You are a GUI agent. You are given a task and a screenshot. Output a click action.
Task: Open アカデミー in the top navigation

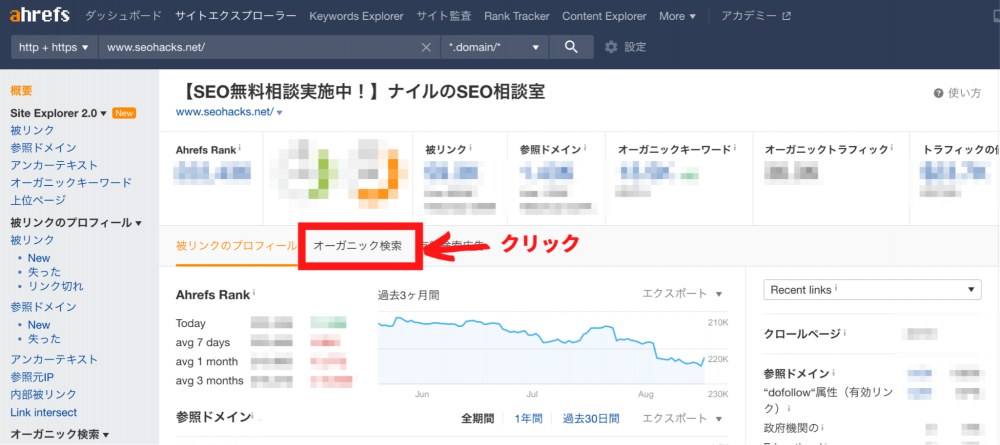750,16
